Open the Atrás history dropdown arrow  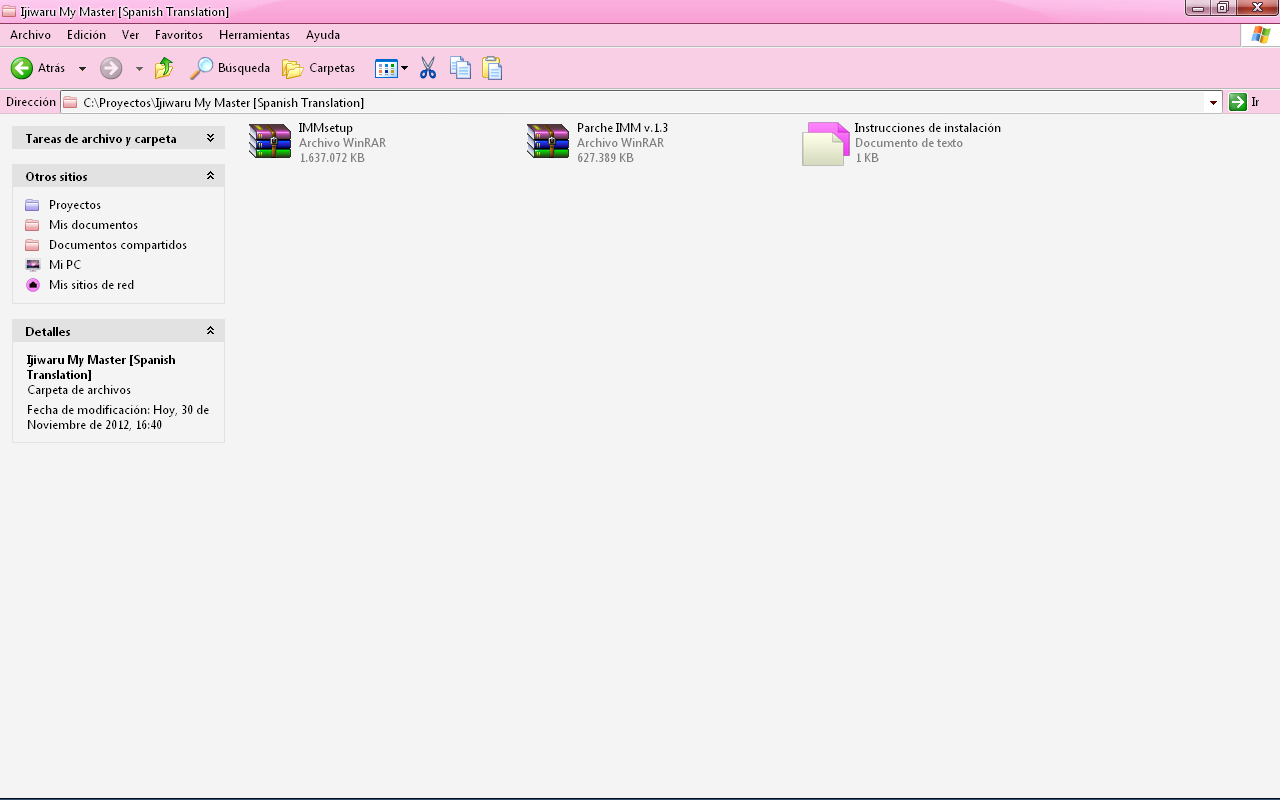pos(82,69)
